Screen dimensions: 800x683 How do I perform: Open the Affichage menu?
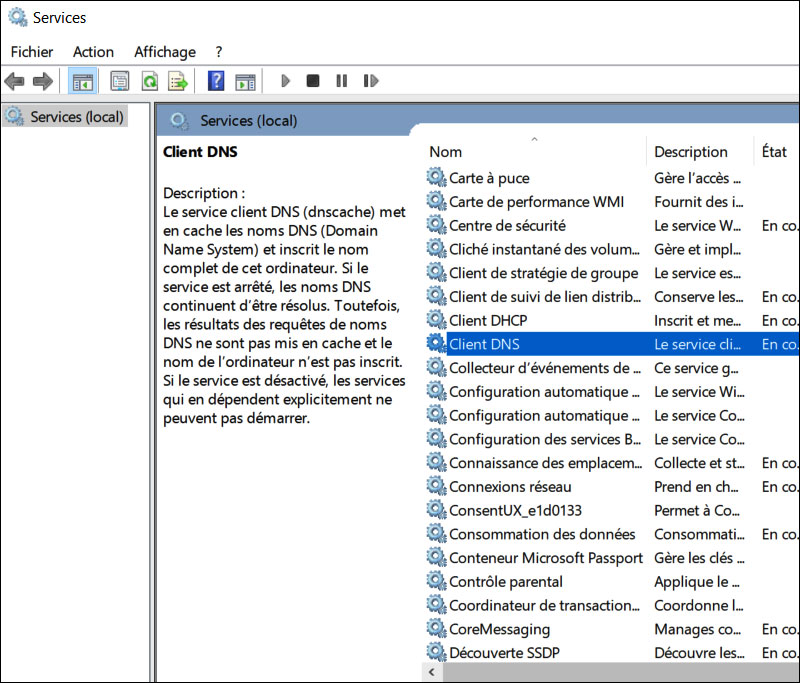pyautogui.click(x=165, y=52)
